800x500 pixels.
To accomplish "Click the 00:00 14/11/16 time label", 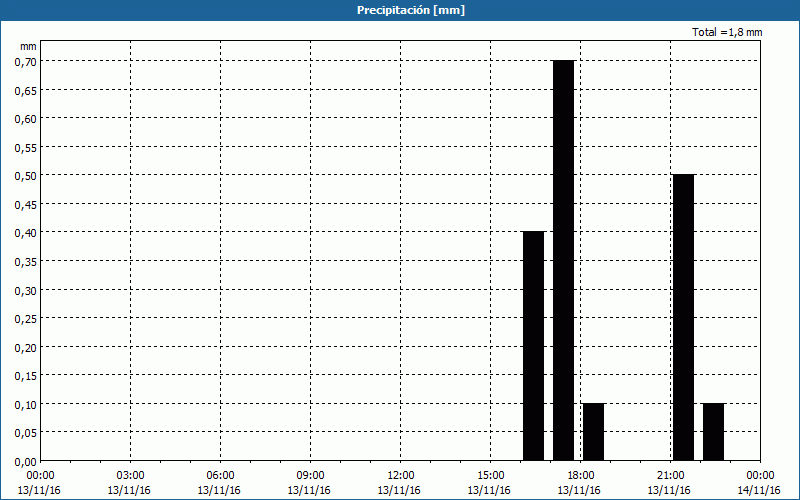I will [759, 483].
